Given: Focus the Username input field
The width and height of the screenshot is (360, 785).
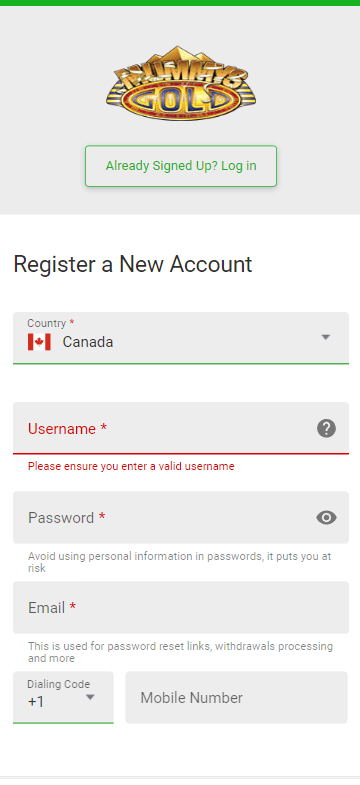Looking at the screenshot, I should coord(181,428).
